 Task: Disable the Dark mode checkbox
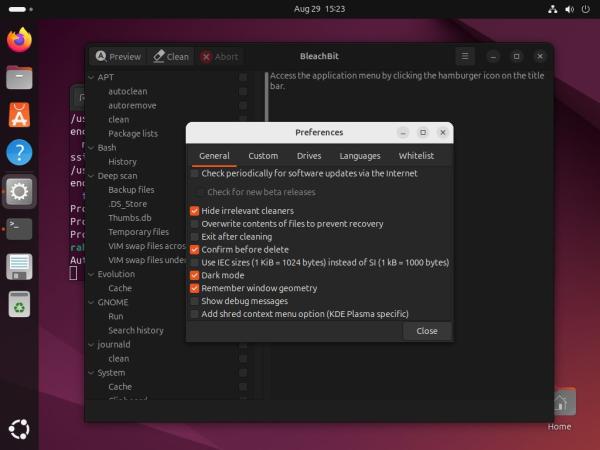point(194,275)
